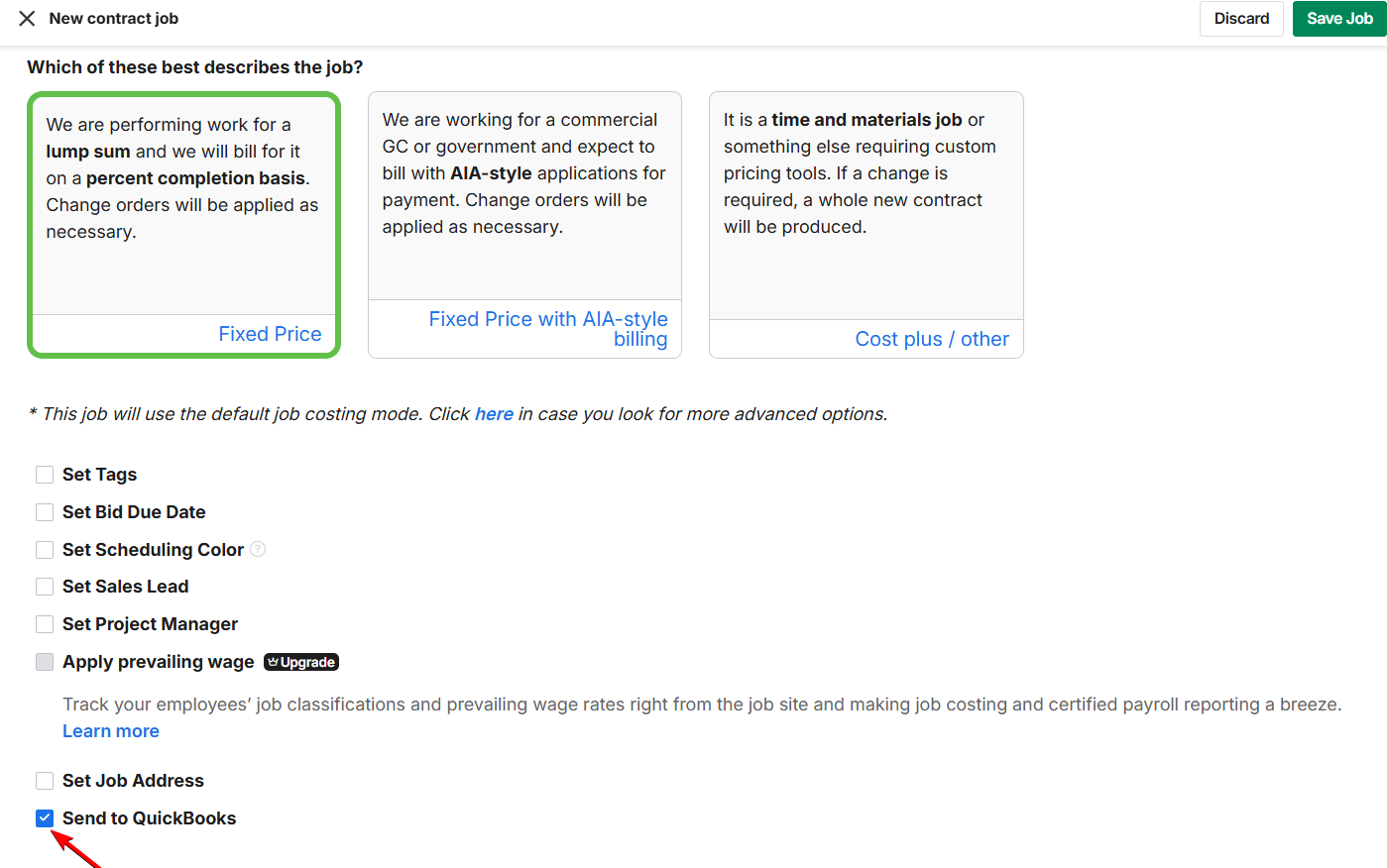
Task: Open the Learn more link
Action: pyautogui.click(x=111, y=731)
